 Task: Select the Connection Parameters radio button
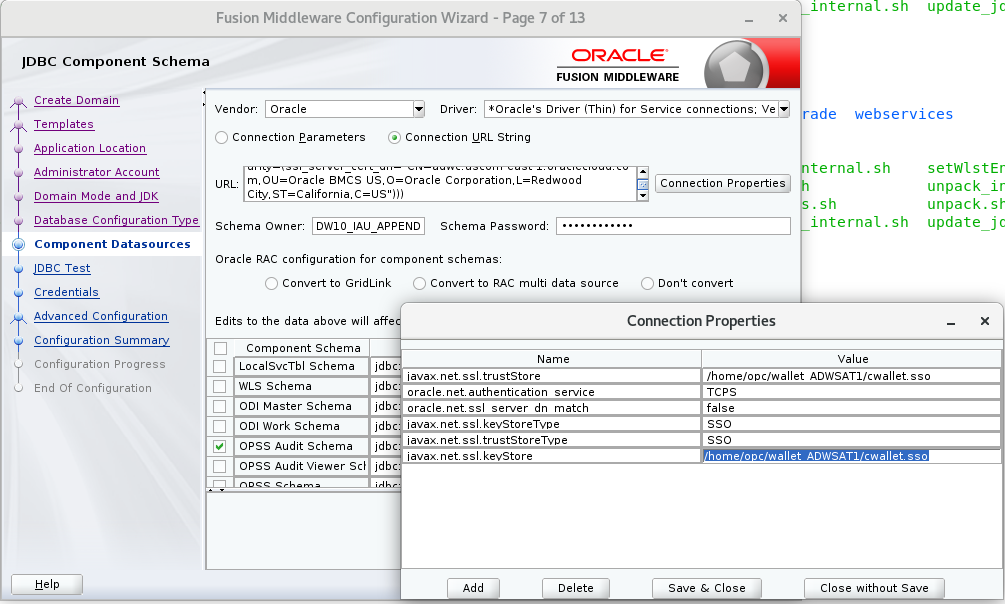click(x=222, y=137)
